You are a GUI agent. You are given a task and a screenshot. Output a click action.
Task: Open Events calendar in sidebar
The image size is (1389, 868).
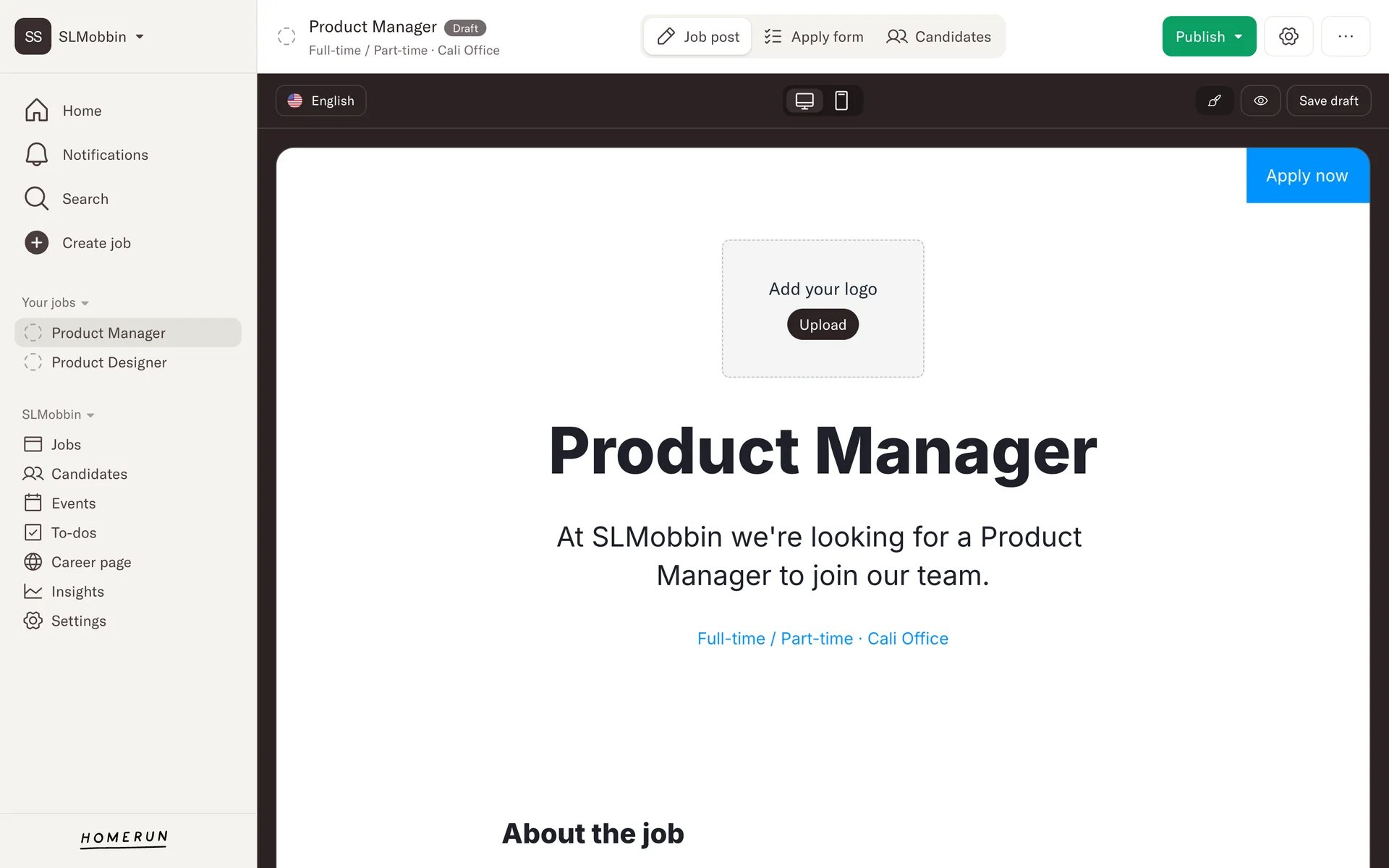[33, 503]
